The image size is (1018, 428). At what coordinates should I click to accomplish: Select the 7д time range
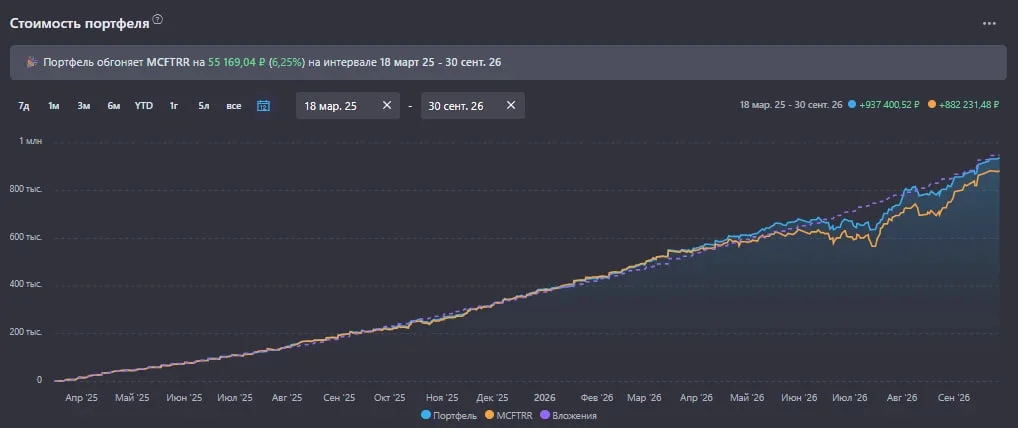tap(24, 106)
